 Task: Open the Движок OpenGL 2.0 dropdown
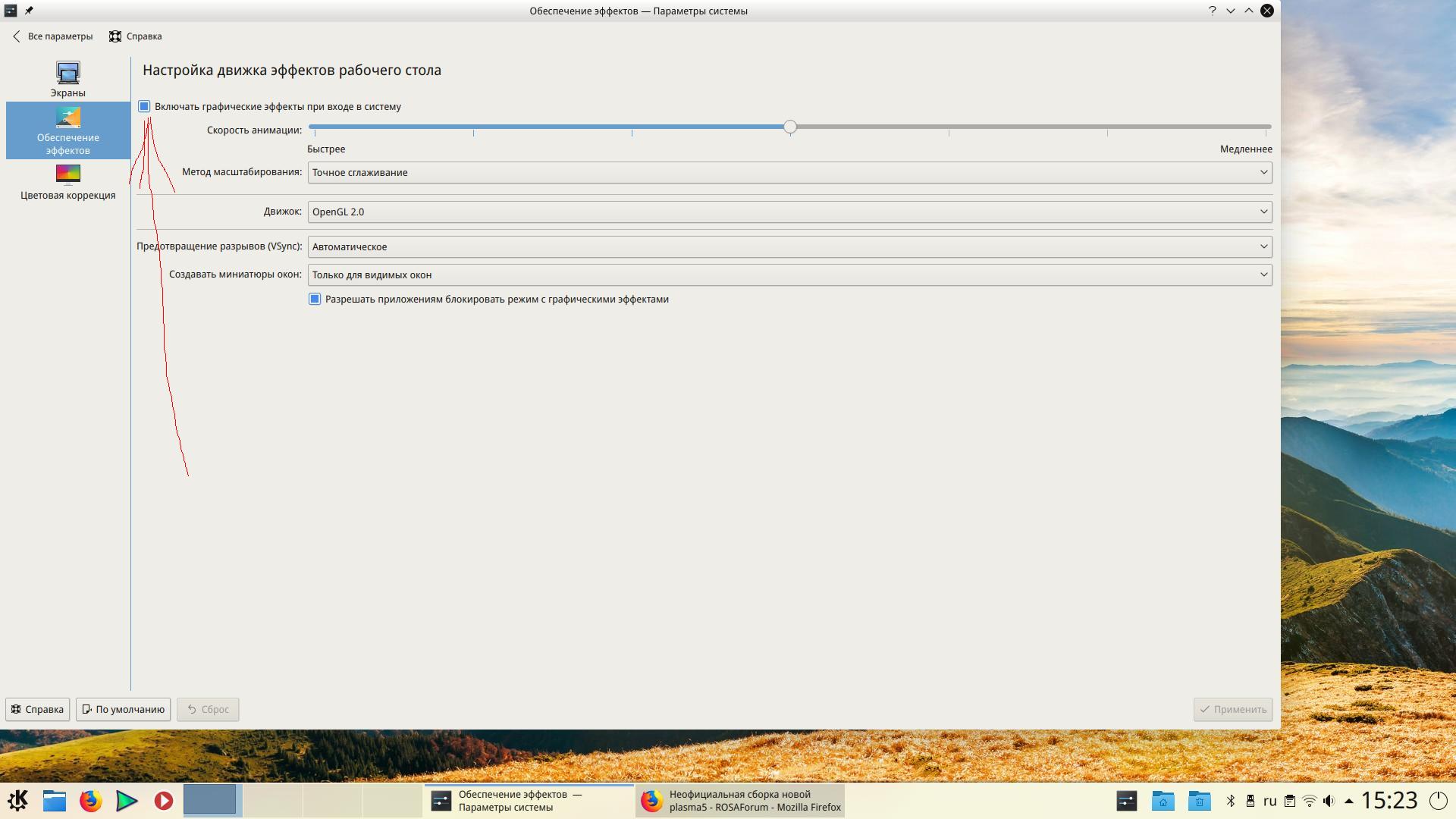tap(789, 212)
